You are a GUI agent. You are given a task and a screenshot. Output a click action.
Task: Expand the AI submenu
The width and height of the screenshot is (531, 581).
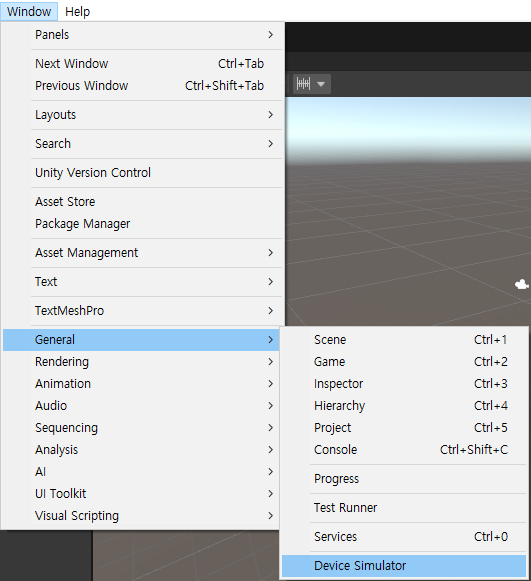141,472
